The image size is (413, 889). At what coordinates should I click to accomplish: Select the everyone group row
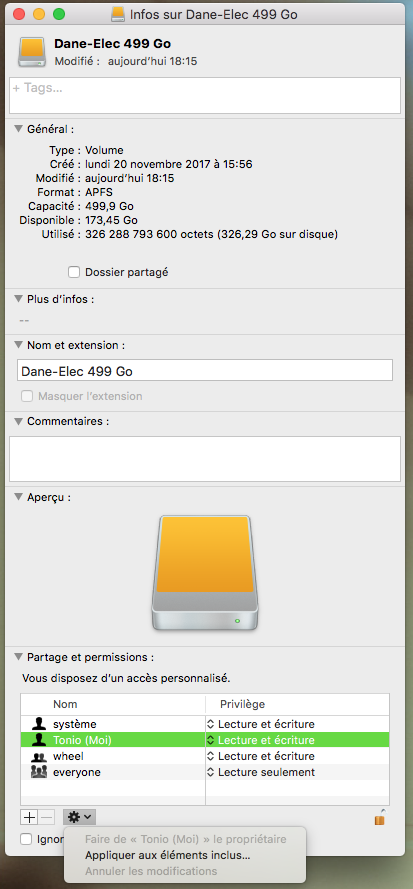pos(205,772)
